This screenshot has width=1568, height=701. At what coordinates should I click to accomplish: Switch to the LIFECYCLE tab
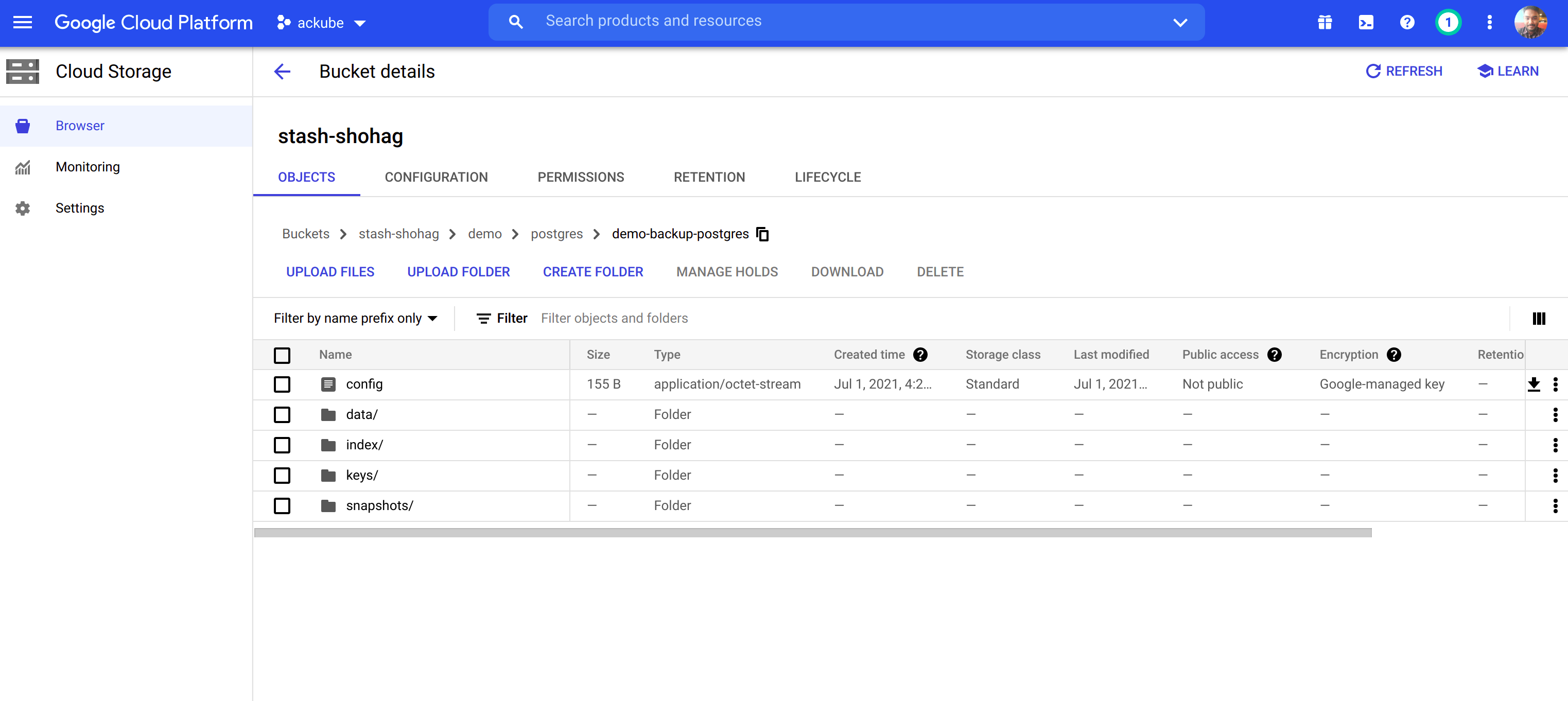(x=827, y=177)
